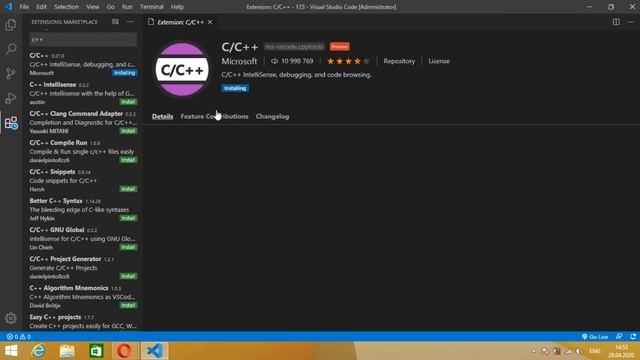Screen dimensions: 640x360
Task: Switch to Visual Studio Code taskbar icon
Action: pyautogui.click(x=154, y=351)
